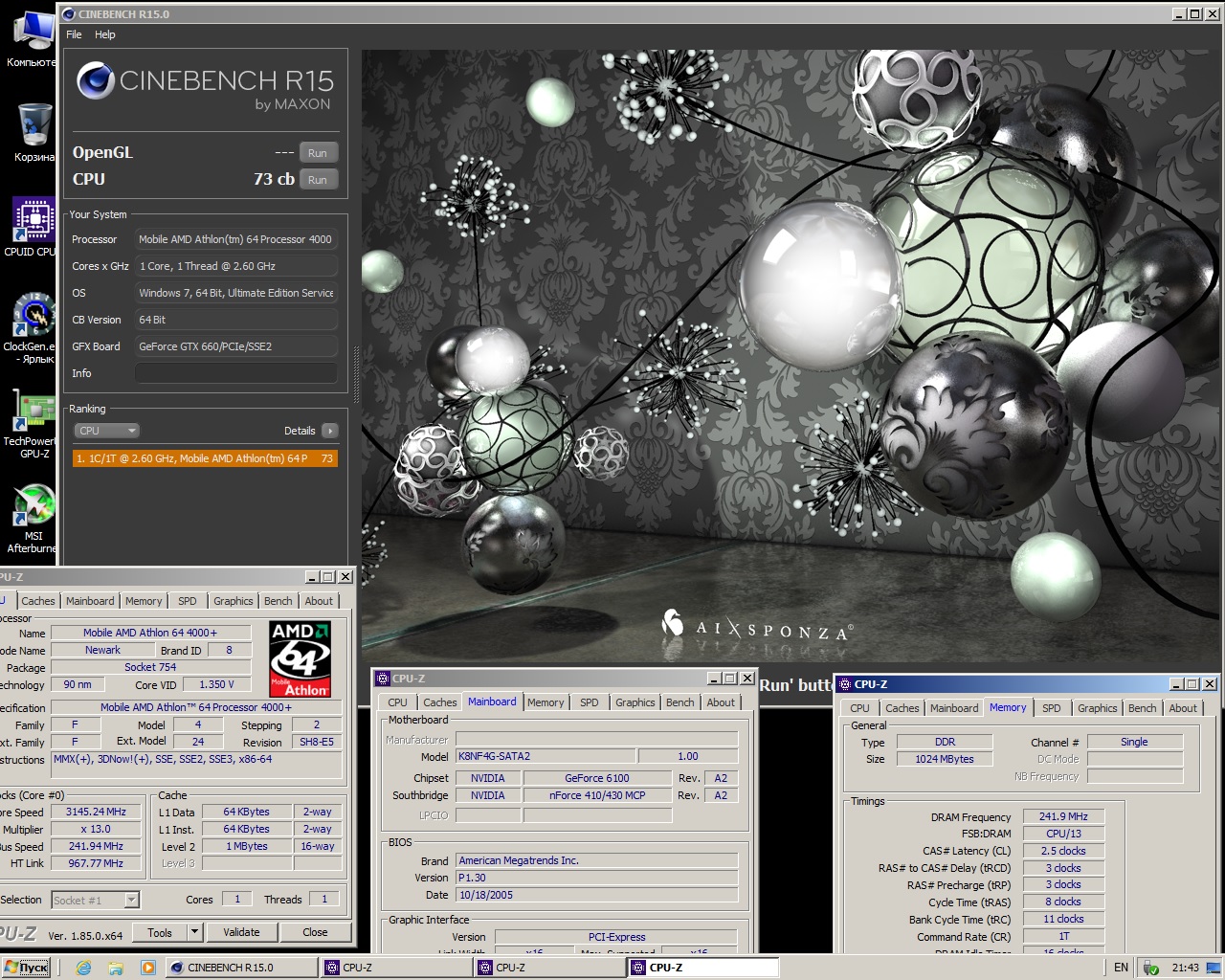Click the AMD Athlon 64 logo in CPU-Z
Image resolution: width=1225 pixels, height=980 pixels.
[301, 659]
